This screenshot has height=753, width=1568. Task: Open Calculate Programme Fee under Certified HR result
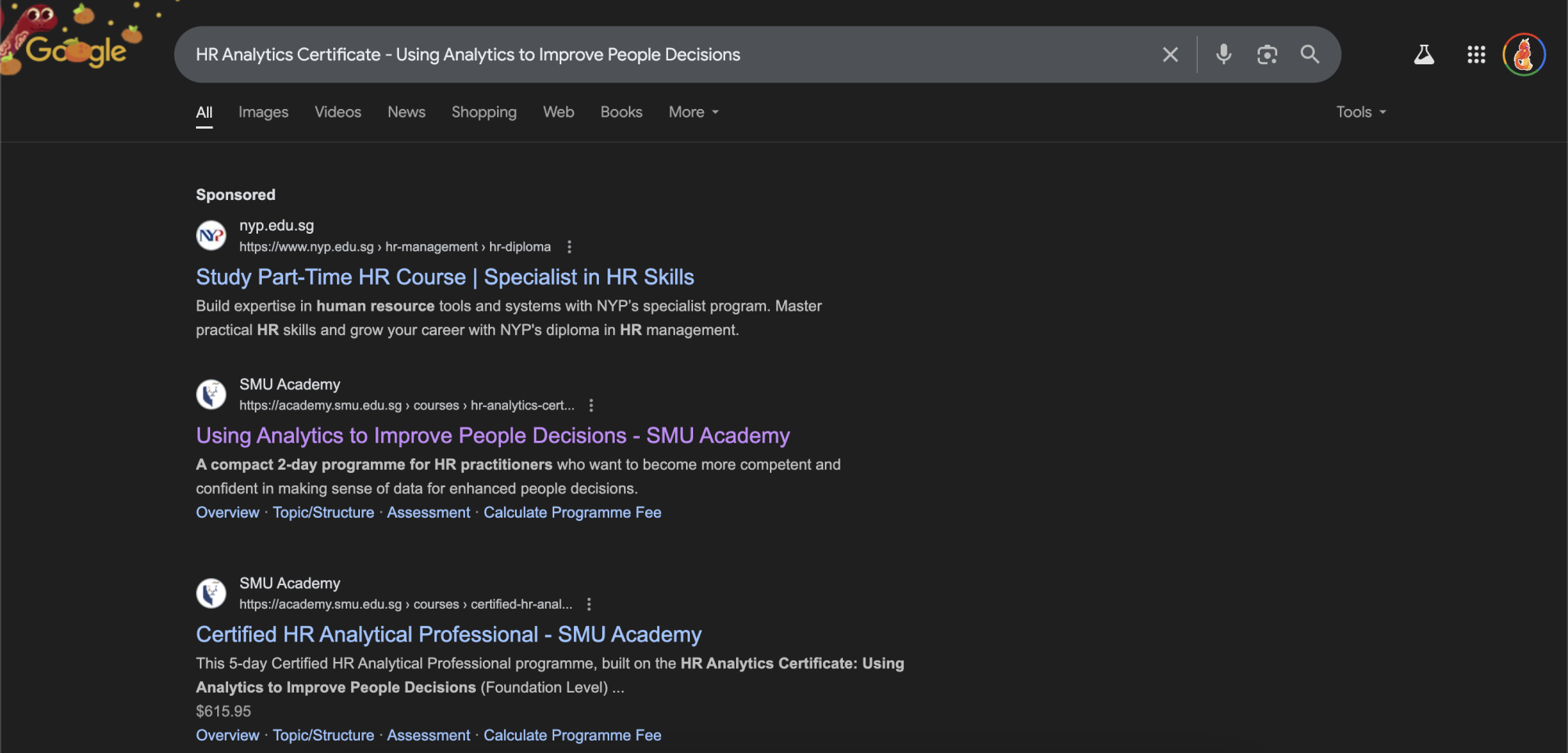[x=572, y=735]
